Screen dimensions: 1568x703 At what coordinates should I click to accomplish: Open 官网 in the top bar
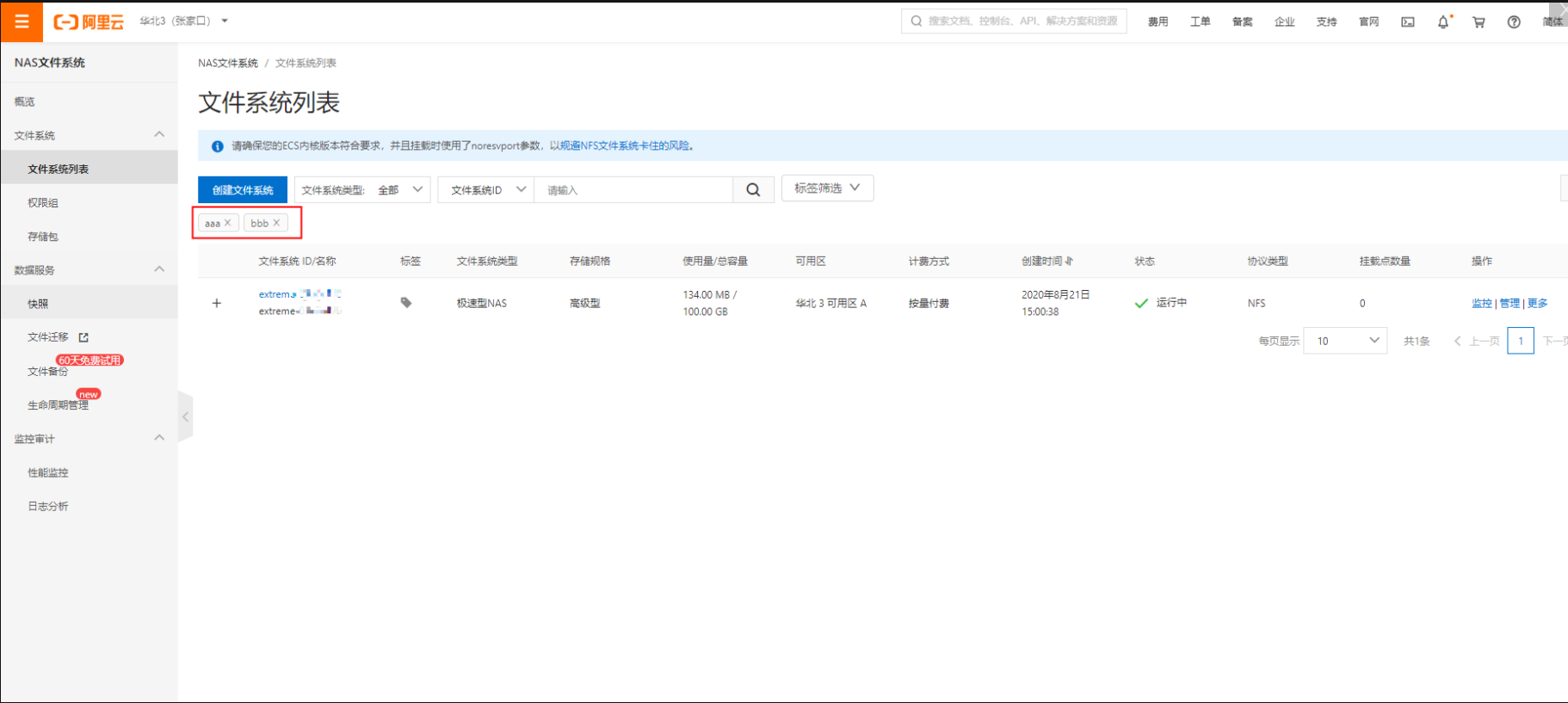[1369, 22]
